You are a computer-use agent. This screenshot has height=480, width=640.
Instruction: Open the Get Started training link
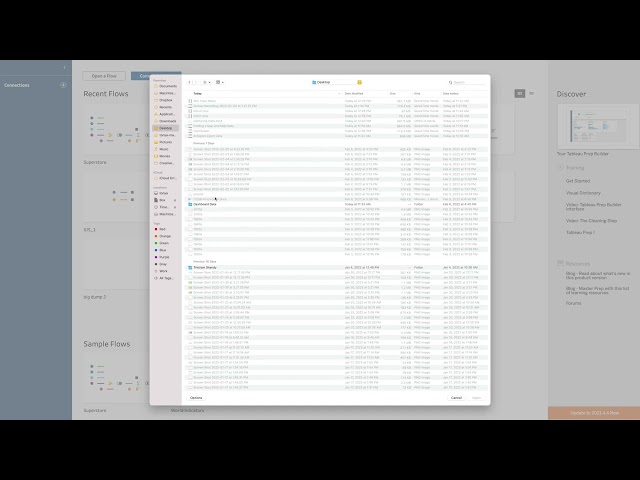coord(578,181)
